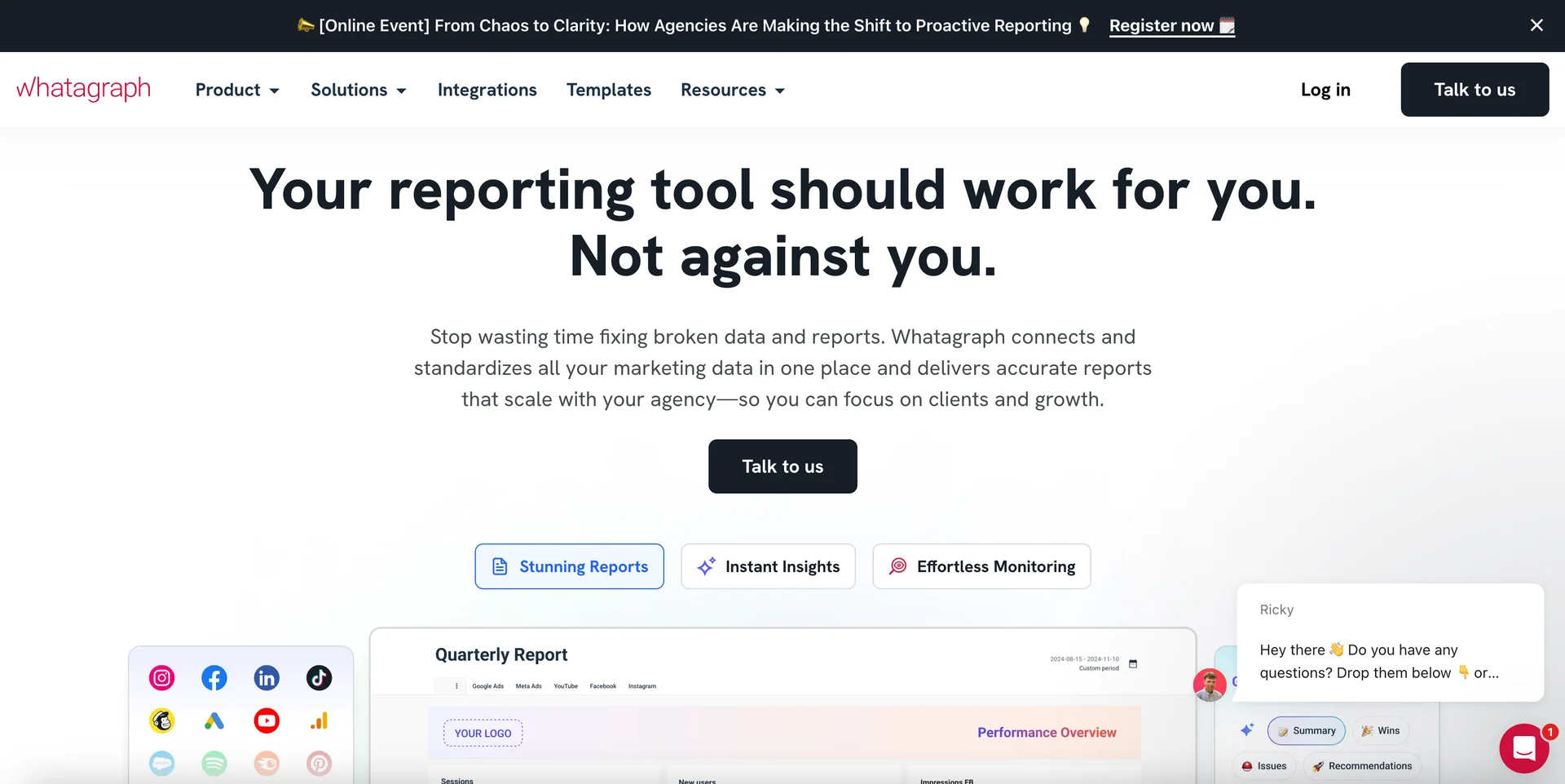Open the TikTok integration icon
Image resolution: width=1565 pixels, height=784 pixels.
[318, 677]
